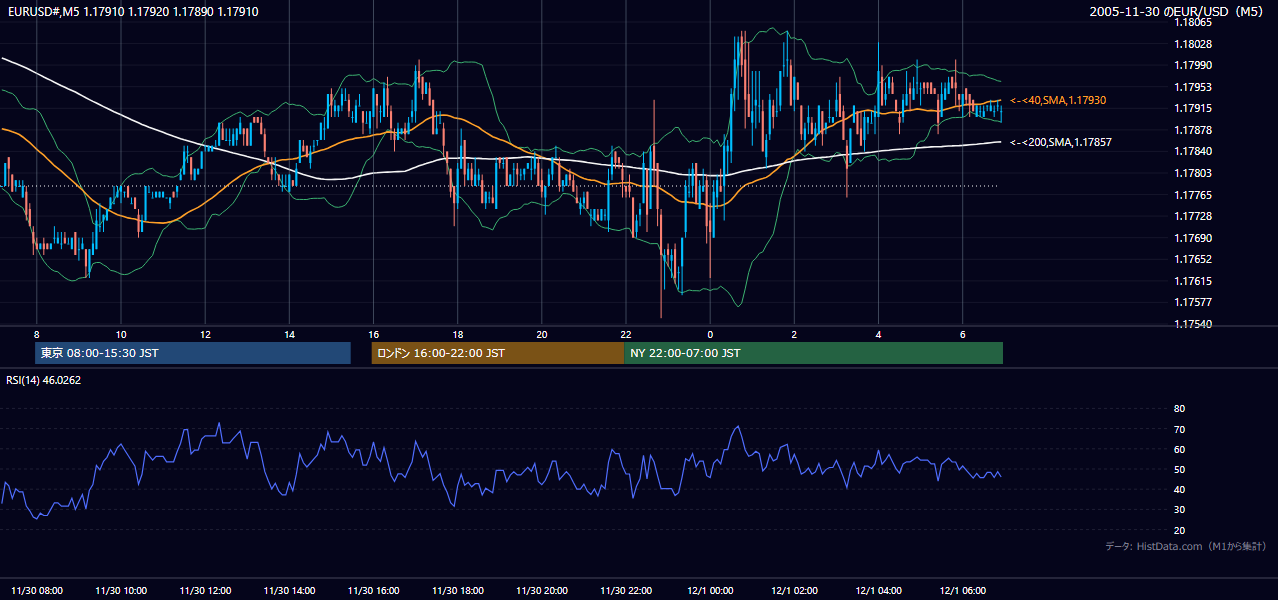Click RSI scale value 50
This screenshot has width=1278, height=600.
click(x=1179, y=469)
